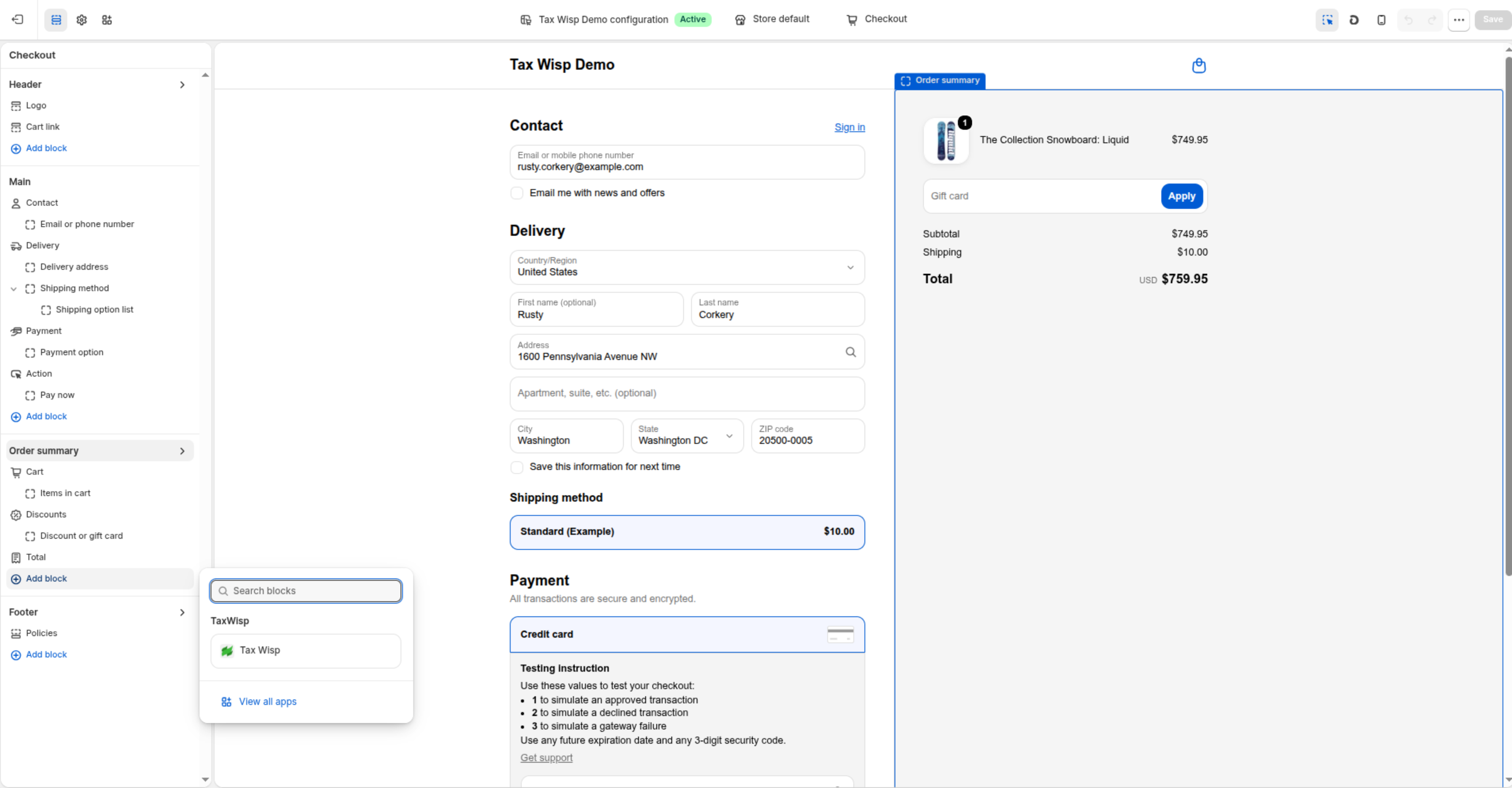Open the apps panel icon
The width and height of the screenshot is (1512, 788).
(107, 19)
